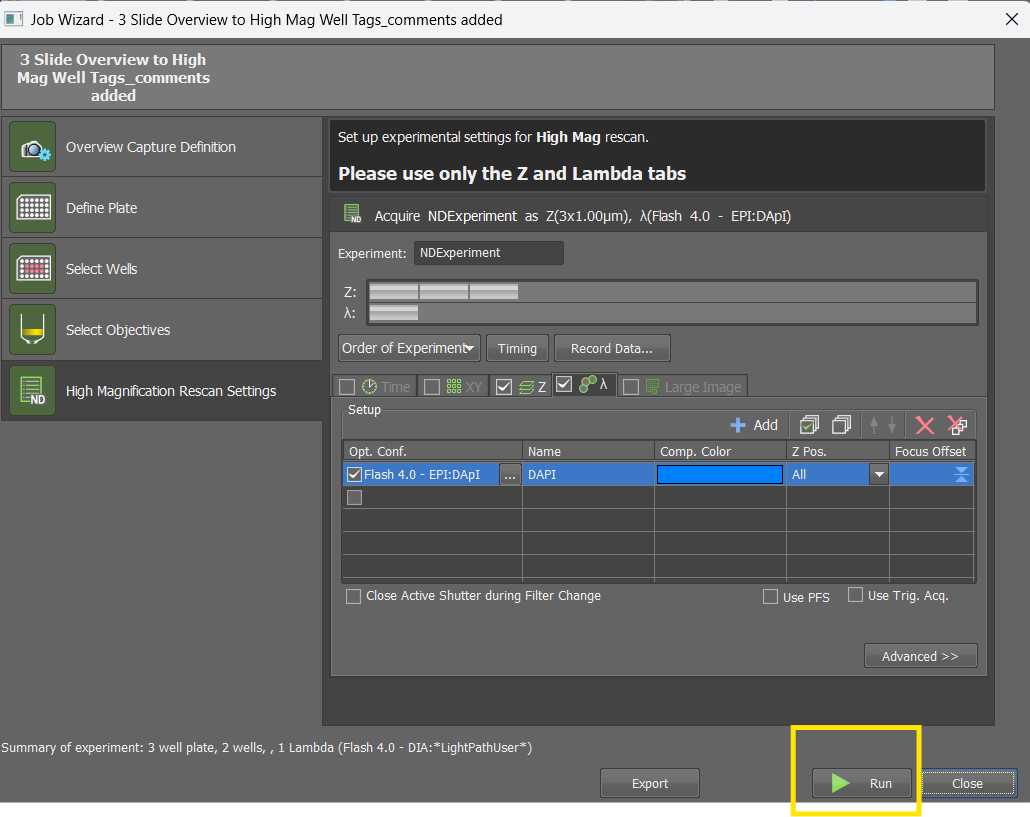Image resolution: width=1030 pixels, height=817 pixels.
Task: Open the Select Objectives step icon
Action: 32,330
